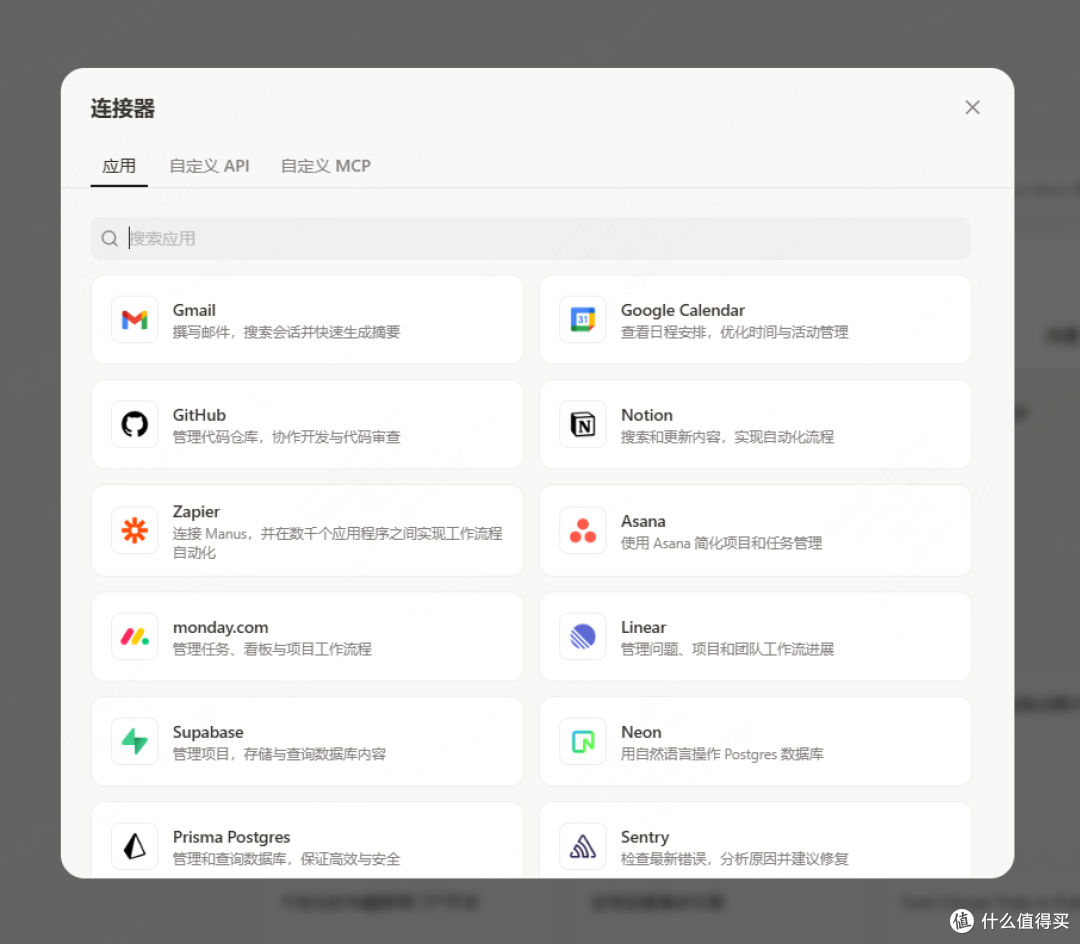Click the Linear logo icon
This screenshot has height=944, width=1080.
[583, 637]
